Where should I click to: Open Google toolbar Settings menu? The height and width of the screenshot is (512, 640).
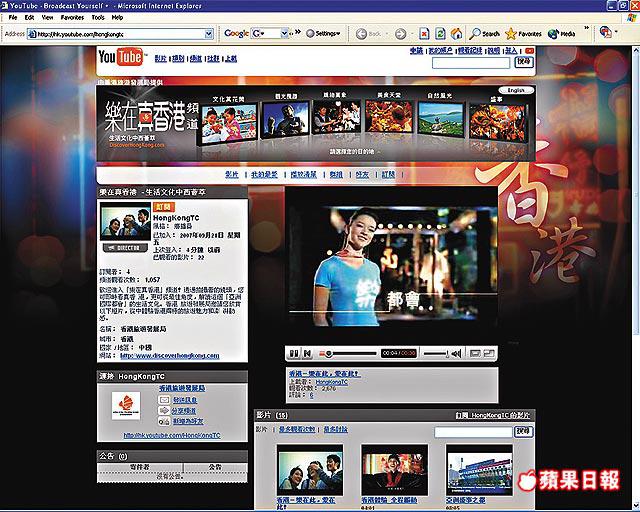coord(323,33)
